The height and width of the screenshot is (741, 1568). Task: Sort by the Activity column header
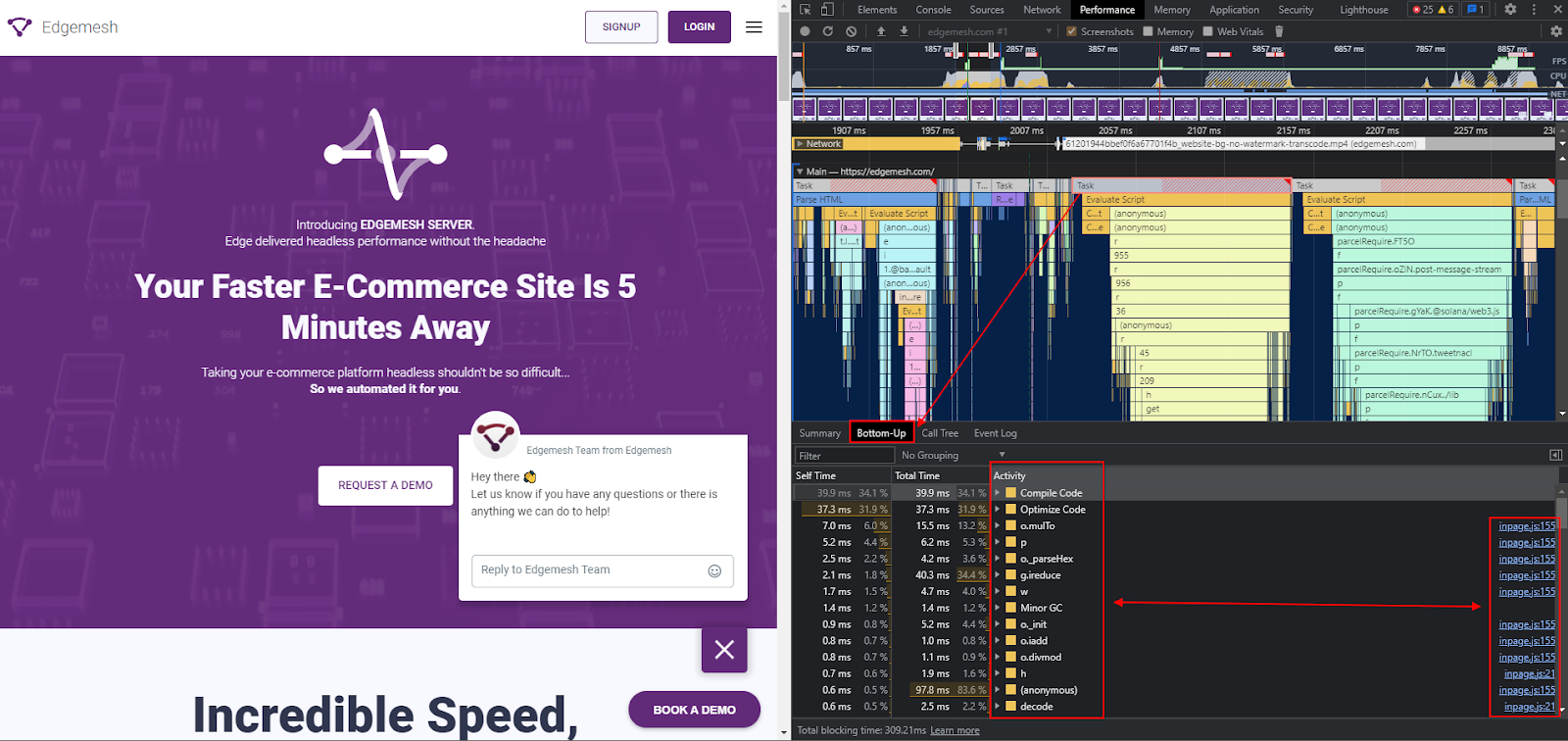1274,475
